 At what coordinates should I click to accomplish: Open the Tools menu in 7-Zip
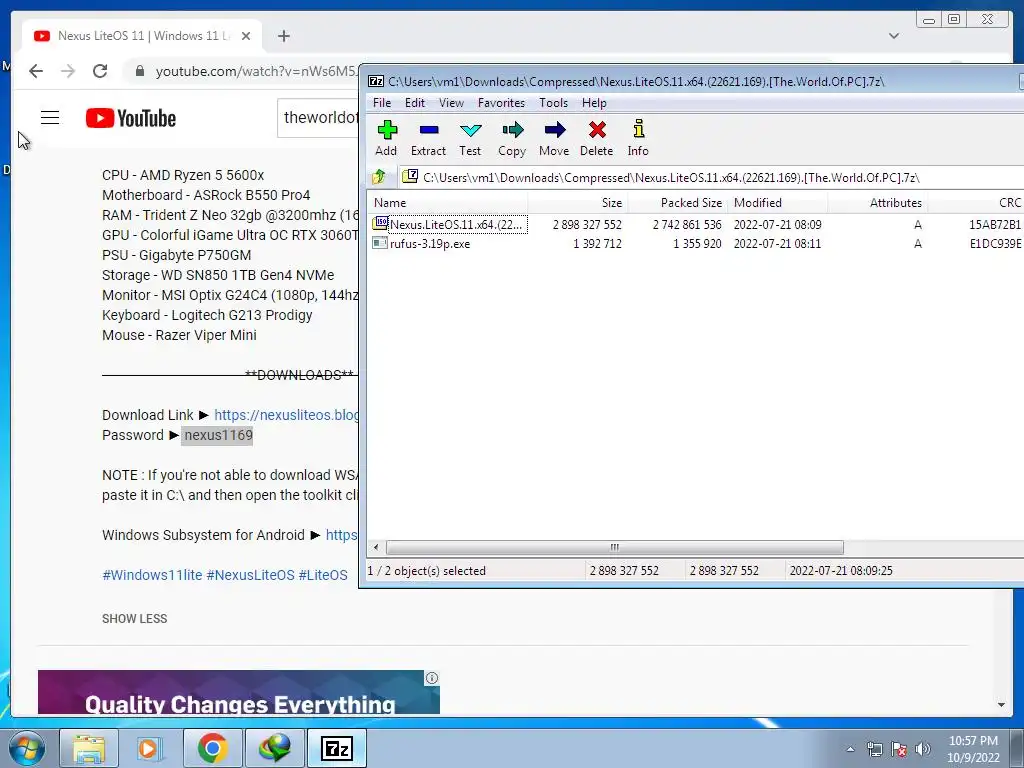point(553,103)
